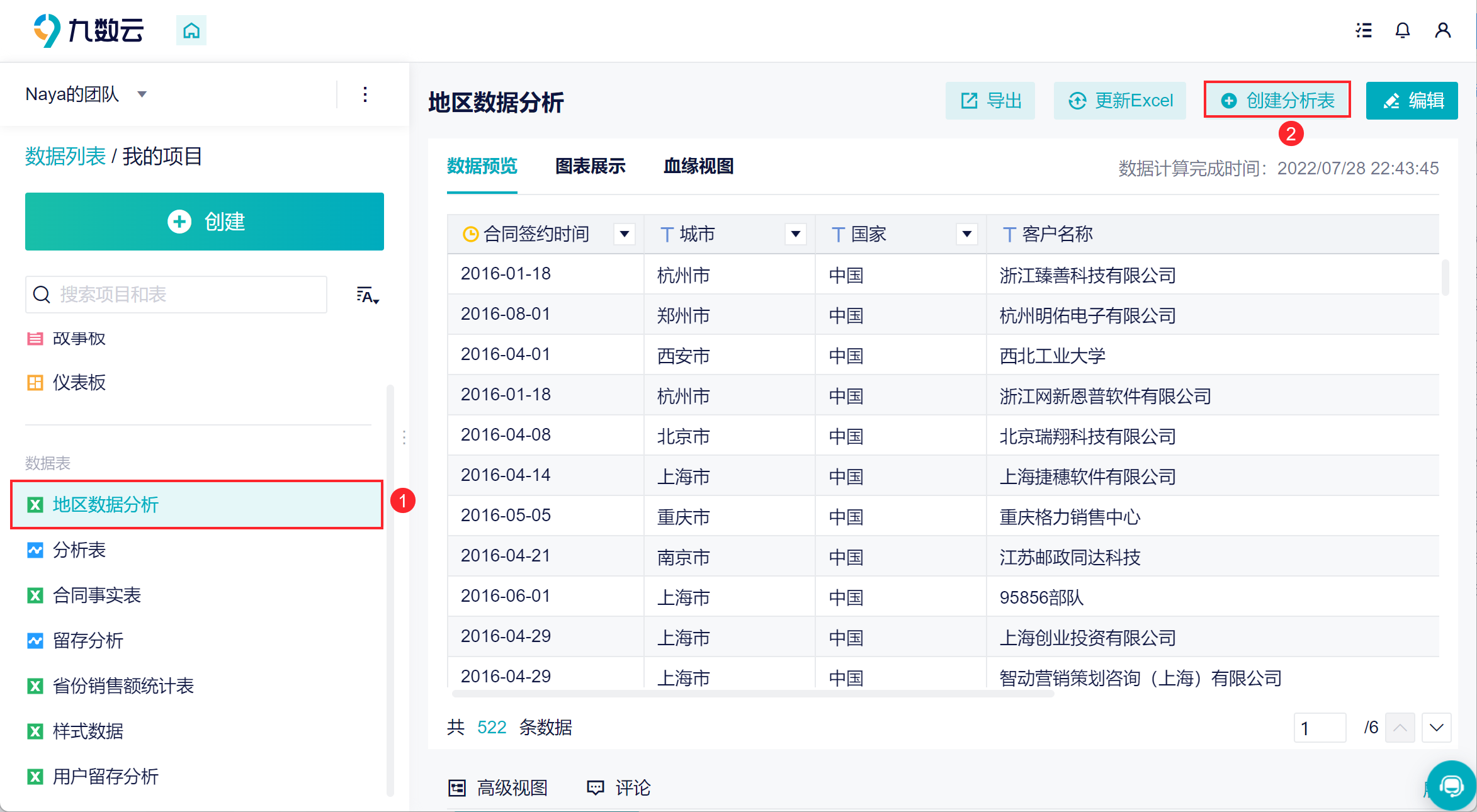
Task: Expand the Naya的团队 team dropdown
Action: pyautogui.click(x=142, y=94)
